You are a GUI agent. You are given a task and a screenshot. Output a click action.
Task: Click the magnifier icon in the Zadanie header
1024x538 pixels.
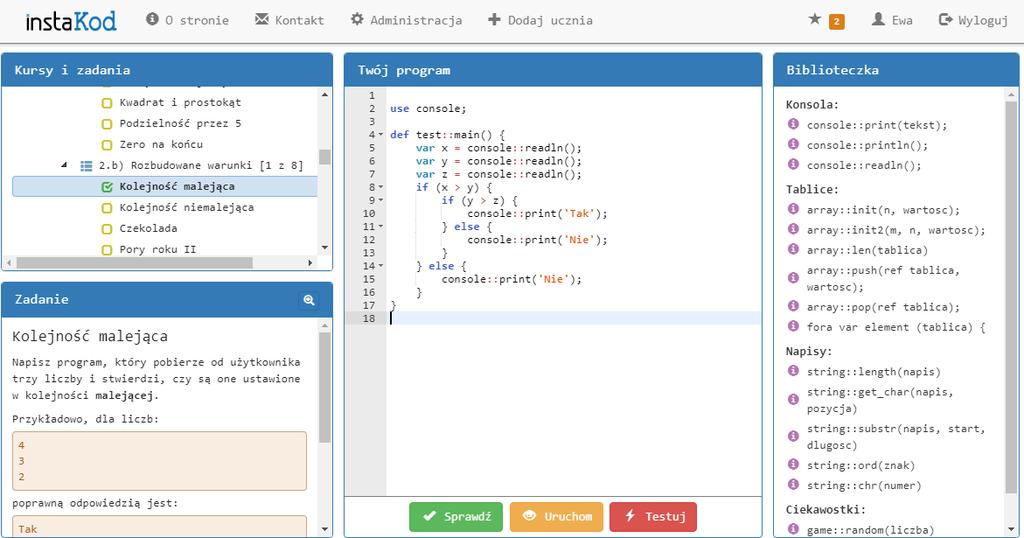[309, 300]
